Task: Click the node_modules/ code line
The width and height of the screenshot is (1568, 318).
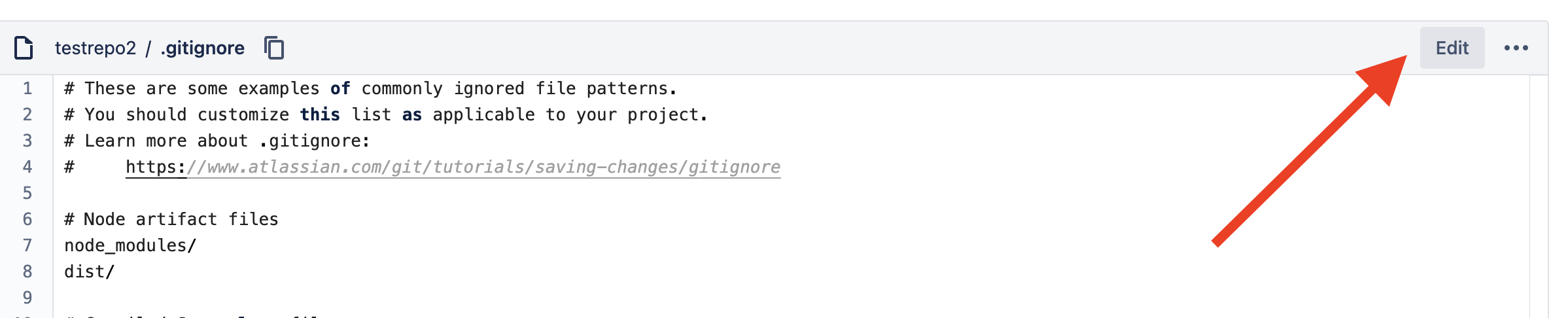Action: [x=130, y=245]
